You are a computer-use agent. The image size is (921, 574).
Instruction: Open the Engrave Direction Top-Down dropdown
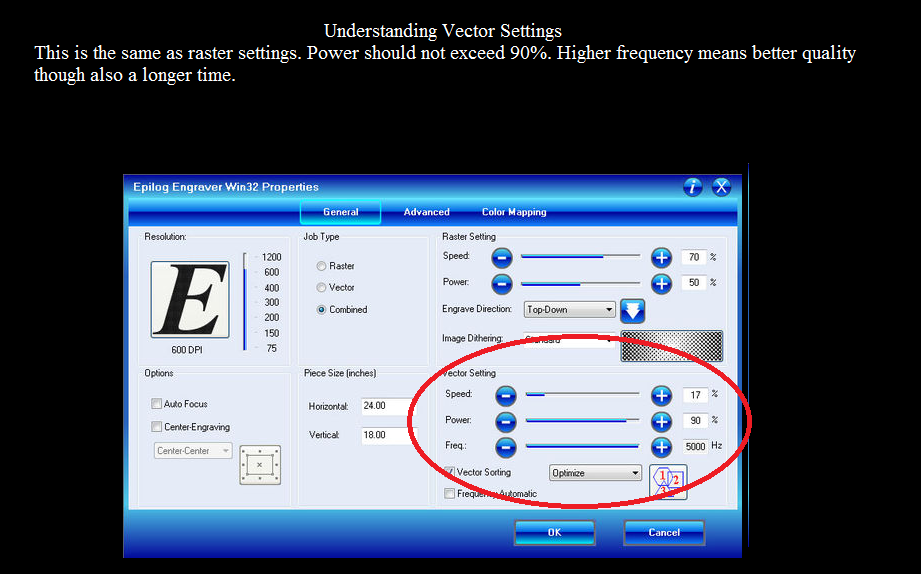click(569, 310)
